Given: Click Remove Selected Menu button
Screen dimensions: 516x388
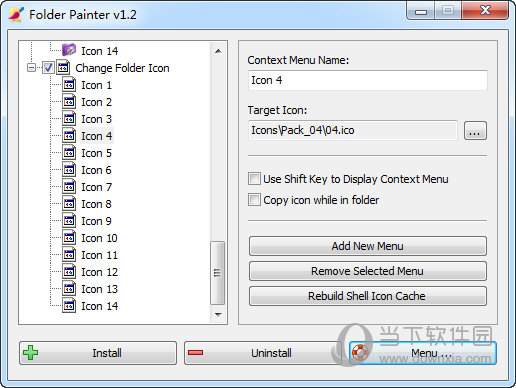Looking at the screenshot, I should pos(368,271).
